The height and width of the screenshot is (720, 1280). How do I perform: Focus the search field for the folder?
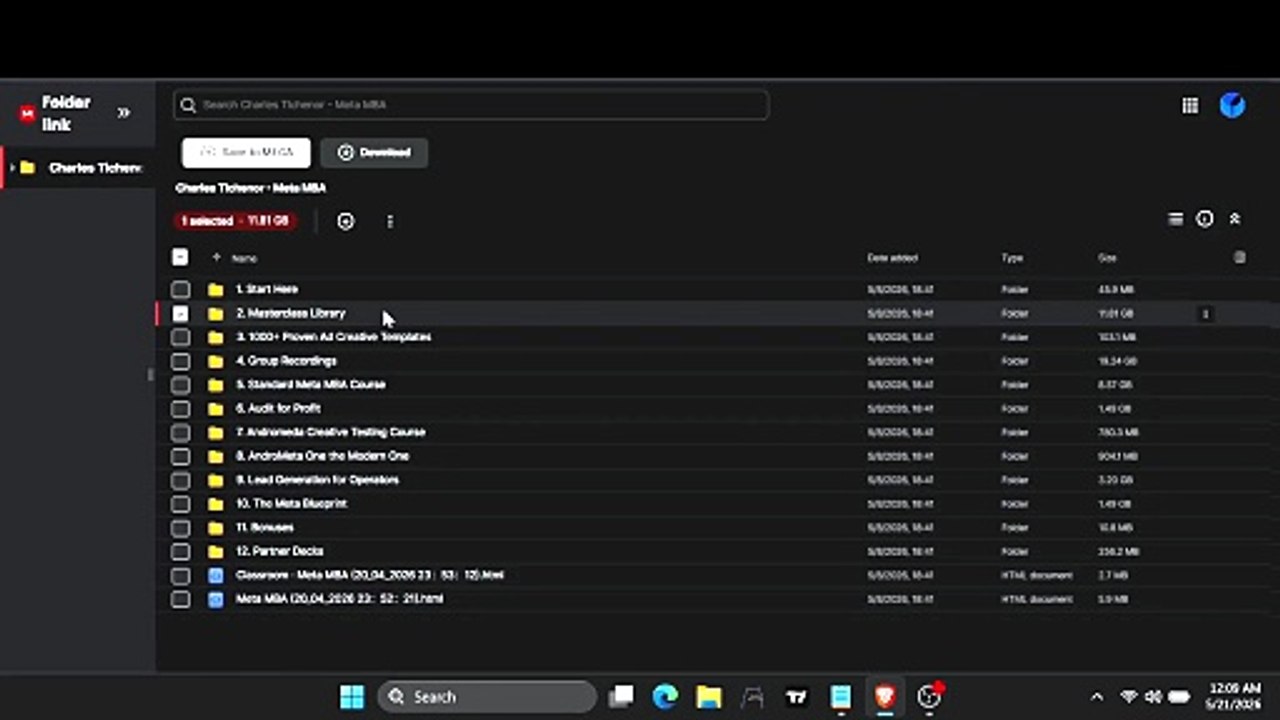[471, 105]
